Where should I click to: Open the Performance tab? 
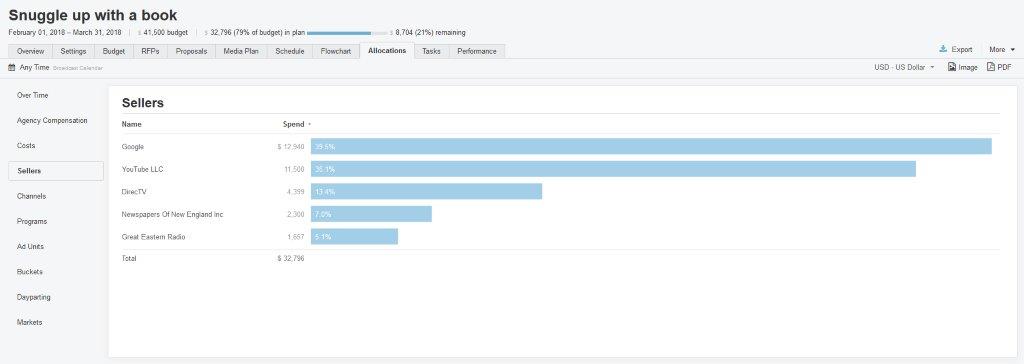477,51
